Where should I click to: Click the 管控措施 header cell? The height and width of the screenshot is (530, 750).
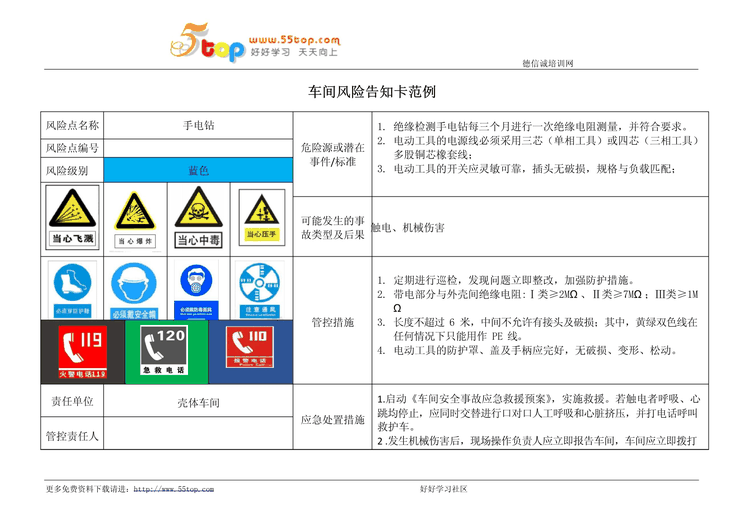[332, 322]
